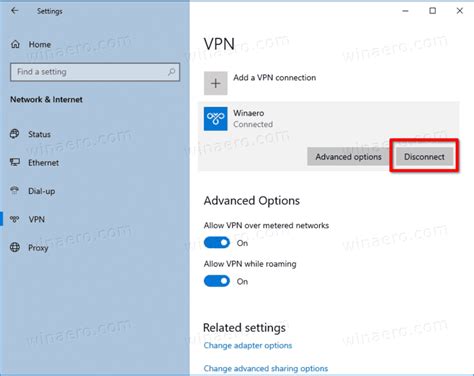The image size is (474, 376).
Task: Toggle Allow VPN while roaming
Action: (x=217, y=281)
